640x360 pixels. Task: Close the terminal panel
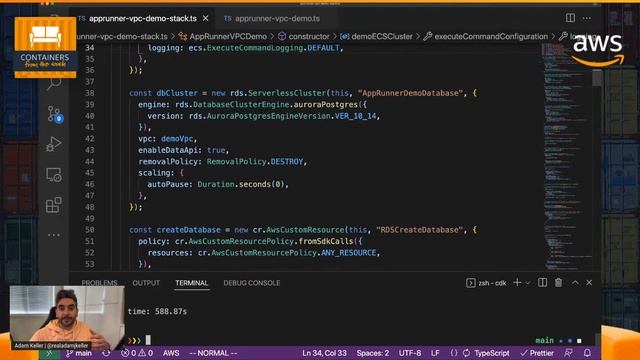pyautogui.click(x=589, y=282)
